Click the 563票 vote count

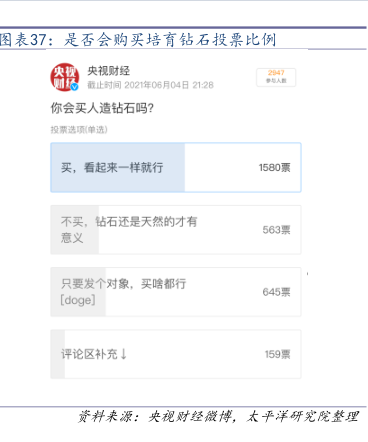276,230
